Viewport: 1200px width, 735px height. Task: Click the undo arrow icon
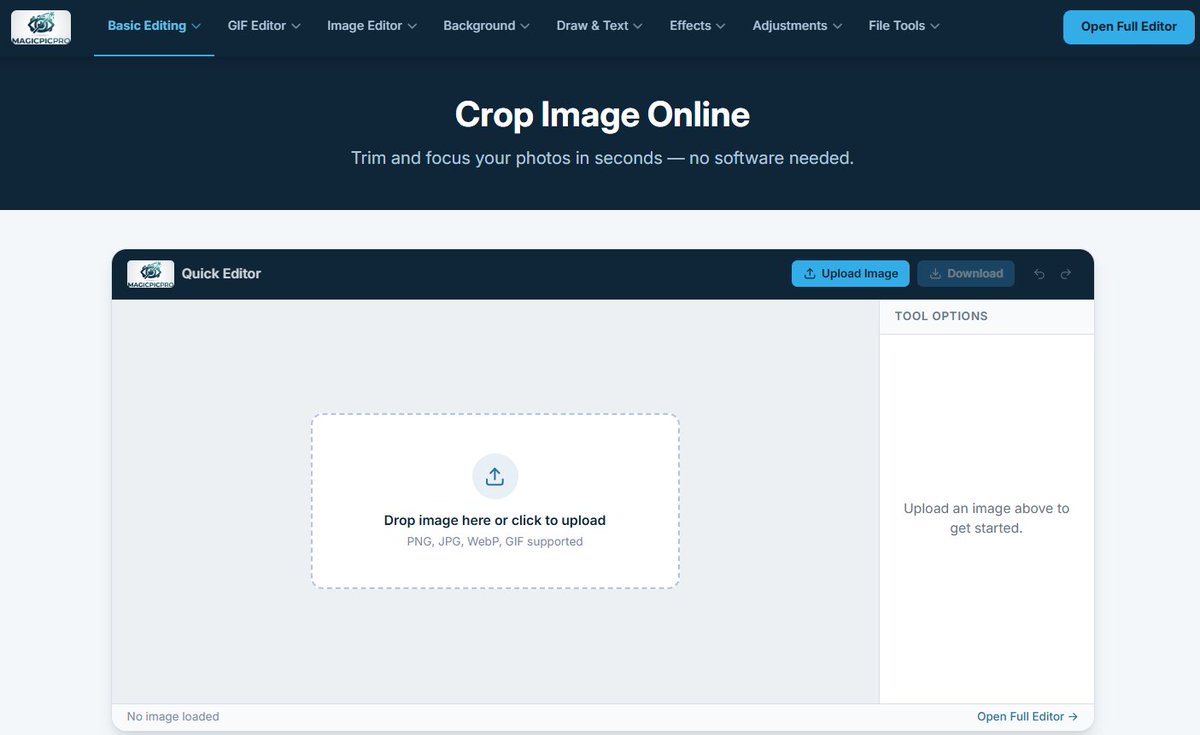1039,274
